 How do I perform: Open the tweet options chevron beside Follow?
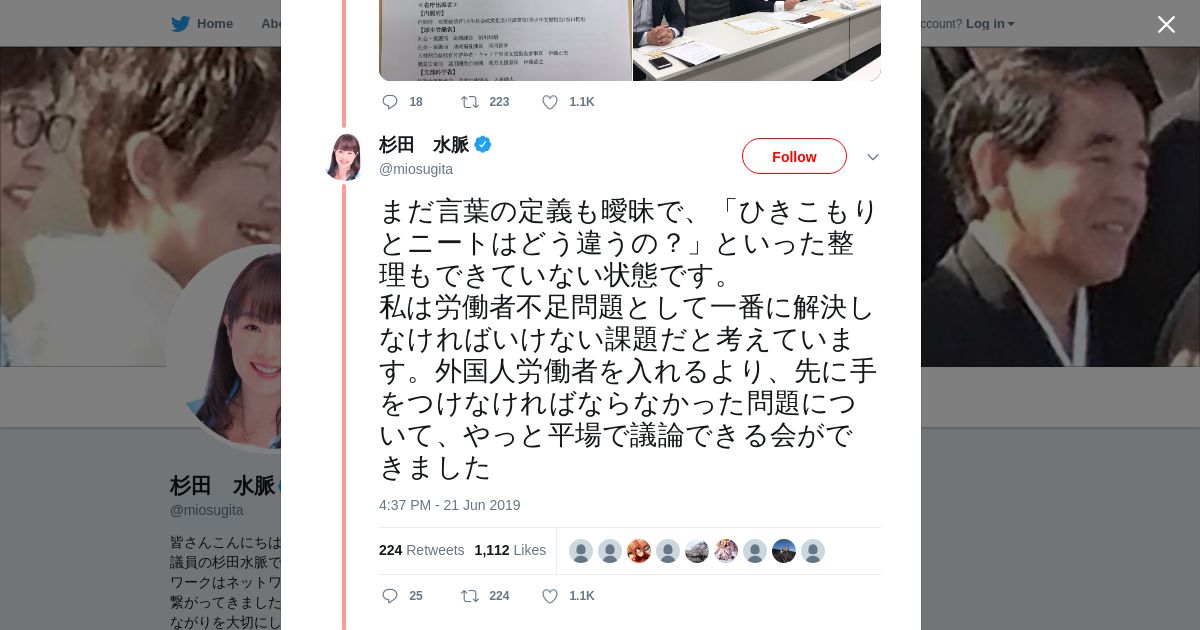click(x=872, y=157)
